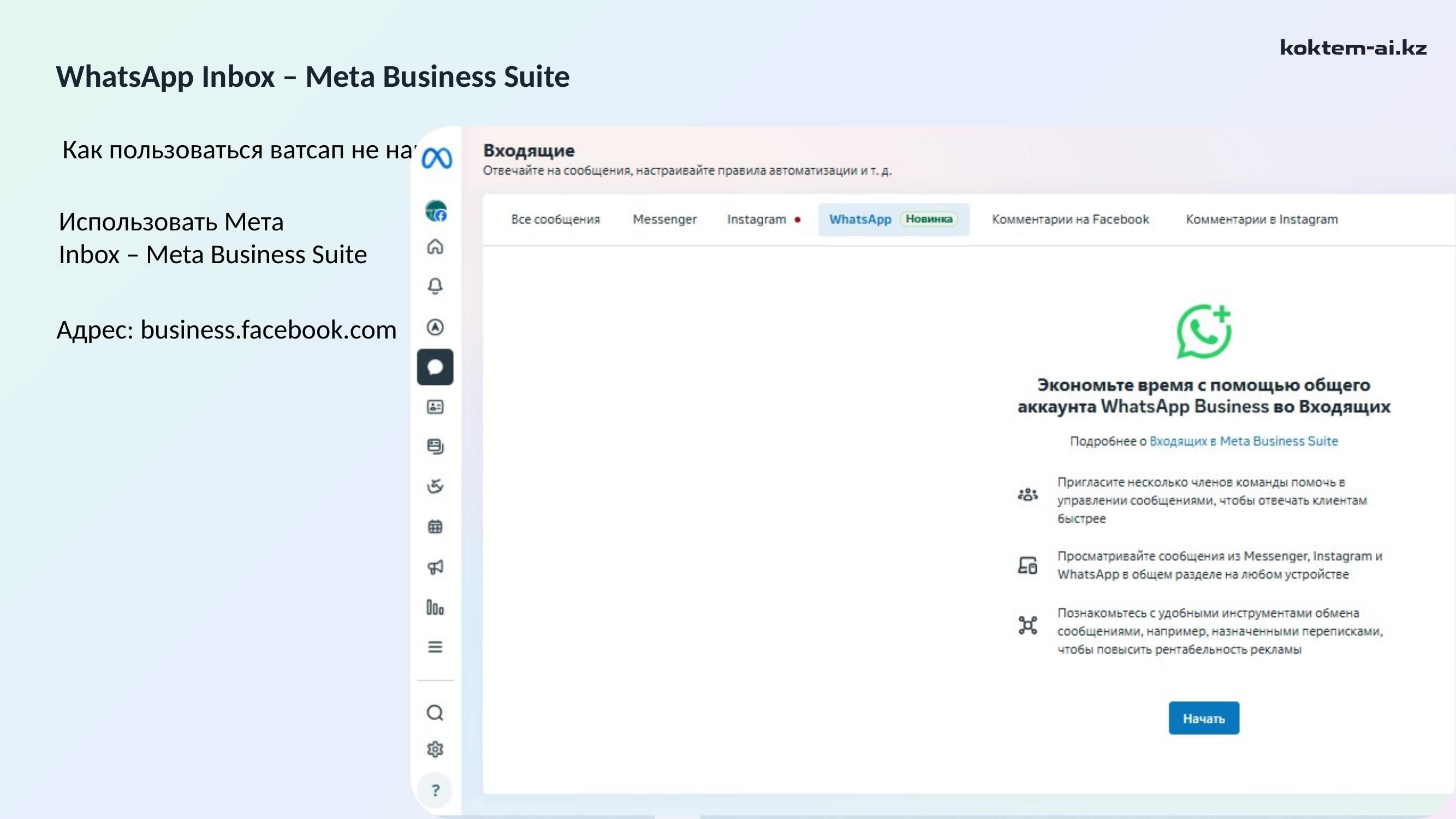Image resolution: width=1456 pixels, height=819 pixels.
Task: Switch to the Все сообщения tab
Action: coord(556,219)
